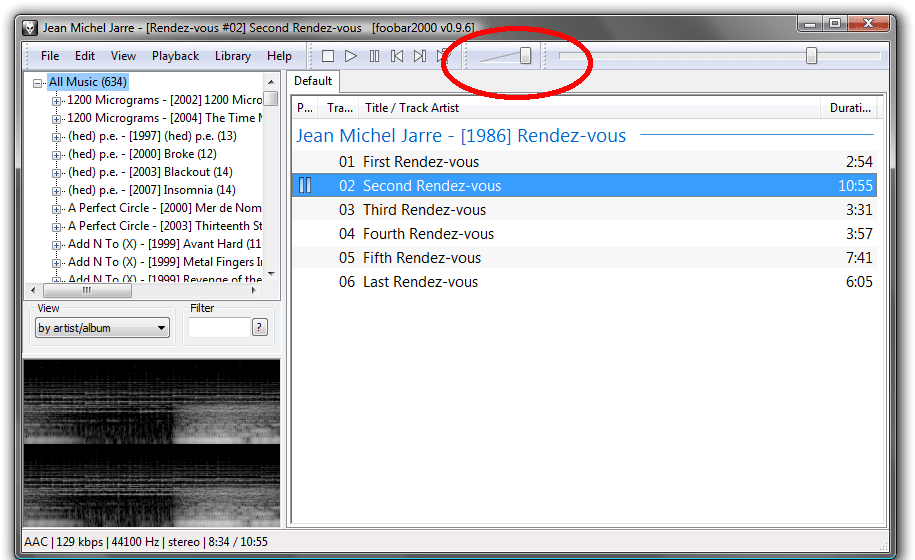Select A Perfect Circle [2000] Mer de Noms
This screenshot has width=915, height=560.
tap(165, 208)
